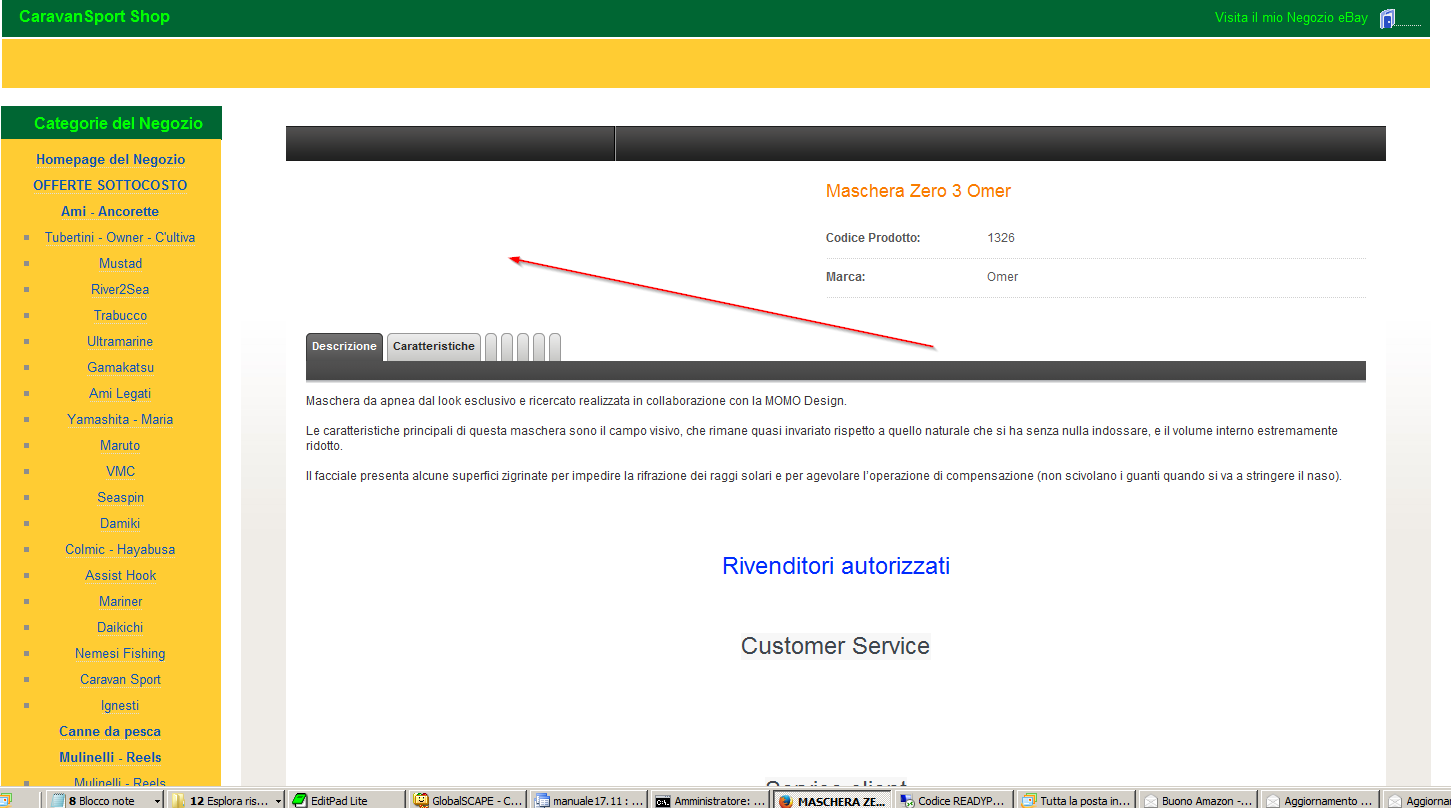The width and height of the screenshot is (1451, 808).
Task: Click the 'Rivenditori autorizzati' link
Action: pos(836,566)
